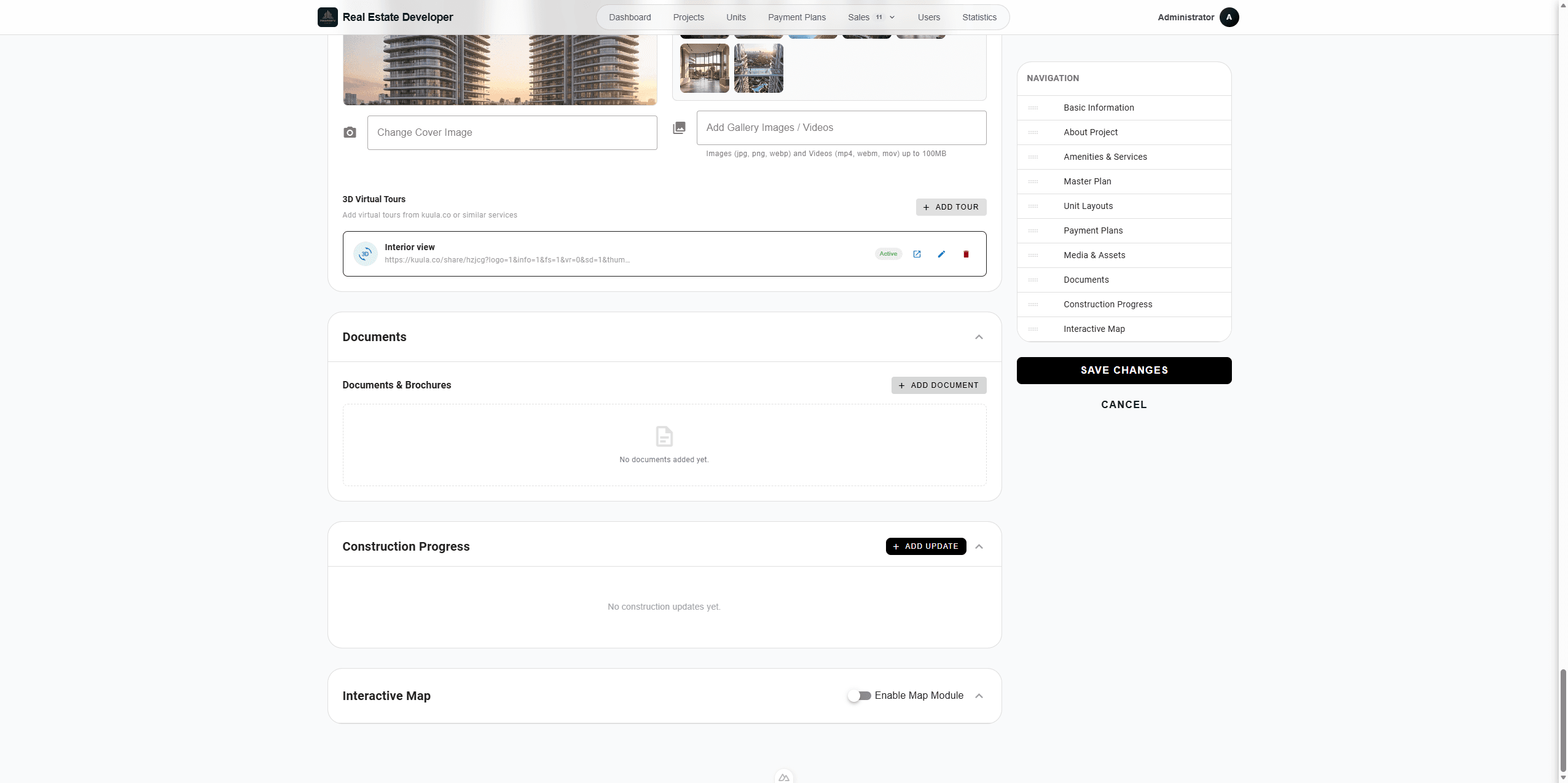Image resolution: width=1568 pixels, height=783 pixels.
Task: Click drag handle beside Master Plan
Action: [1033, 182]
